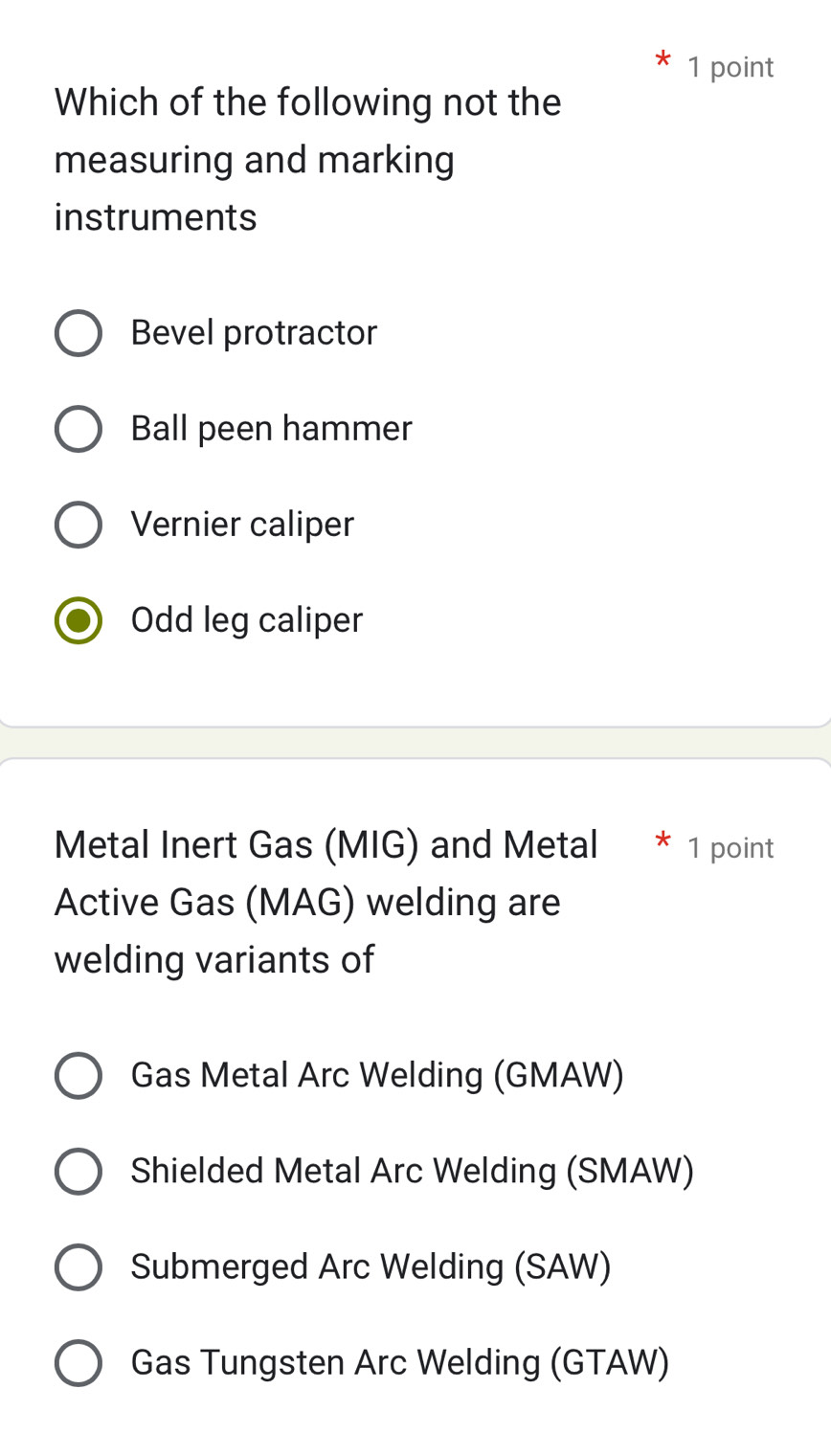The image size is (831, 1456).
Task: Click the measuring and marking instruments question
Action: tap(307, 160)
